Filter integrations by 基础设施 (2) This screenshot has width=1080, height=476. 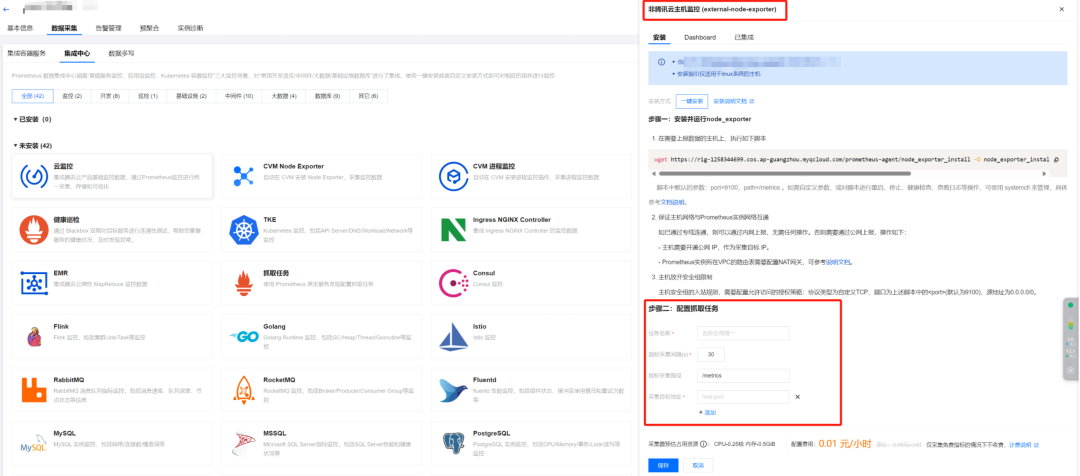point(191,96)
